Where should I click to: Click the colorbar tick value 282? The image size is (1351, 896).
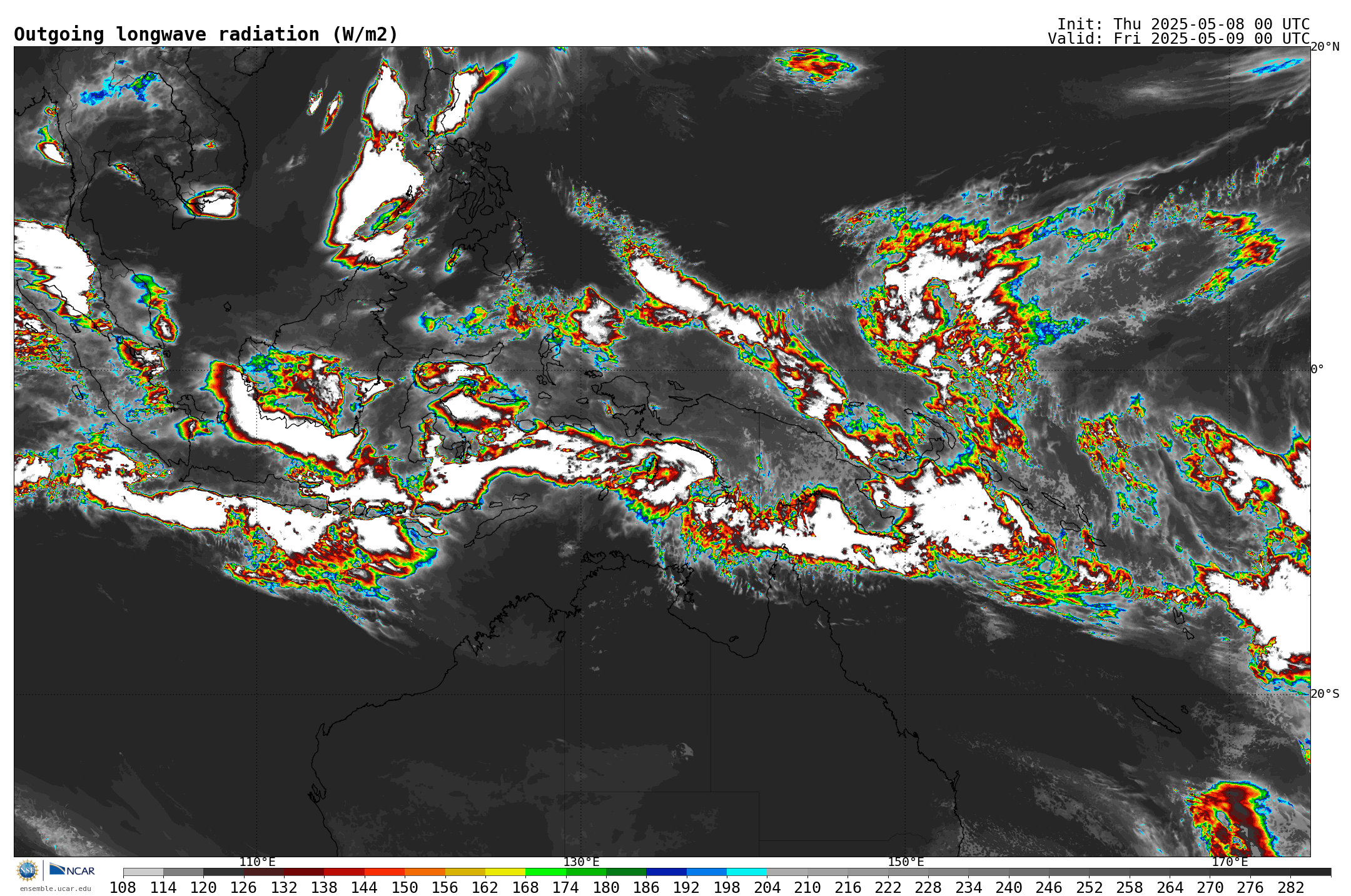(x=1290, y=887)
